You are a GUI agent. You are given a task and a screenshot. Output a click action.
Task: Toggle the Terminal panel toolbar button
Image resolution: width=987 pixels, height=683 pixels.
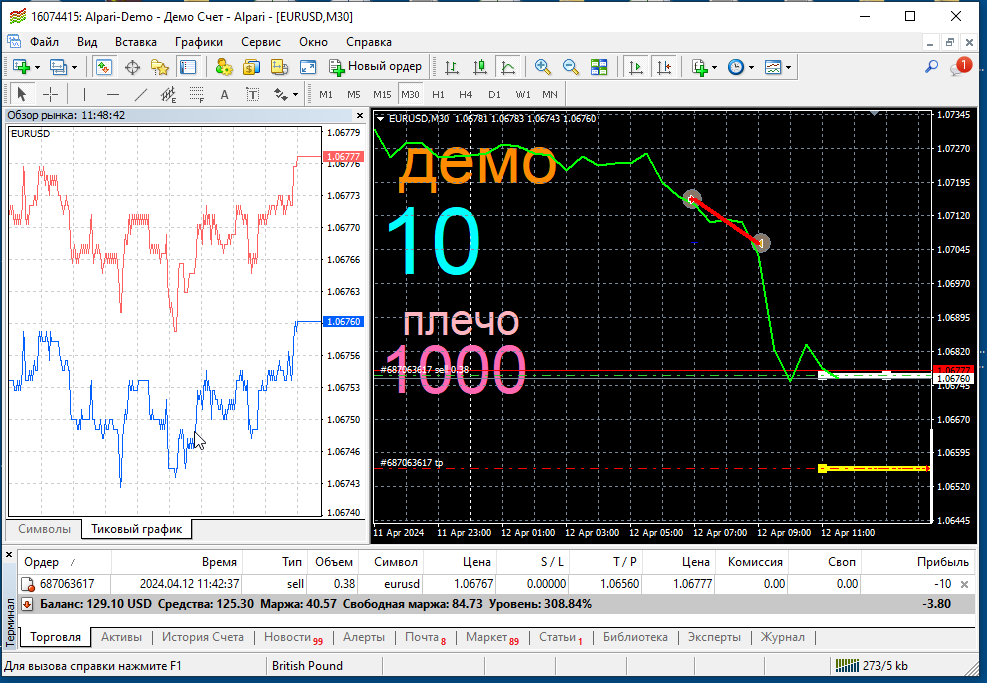coord(188,67)
